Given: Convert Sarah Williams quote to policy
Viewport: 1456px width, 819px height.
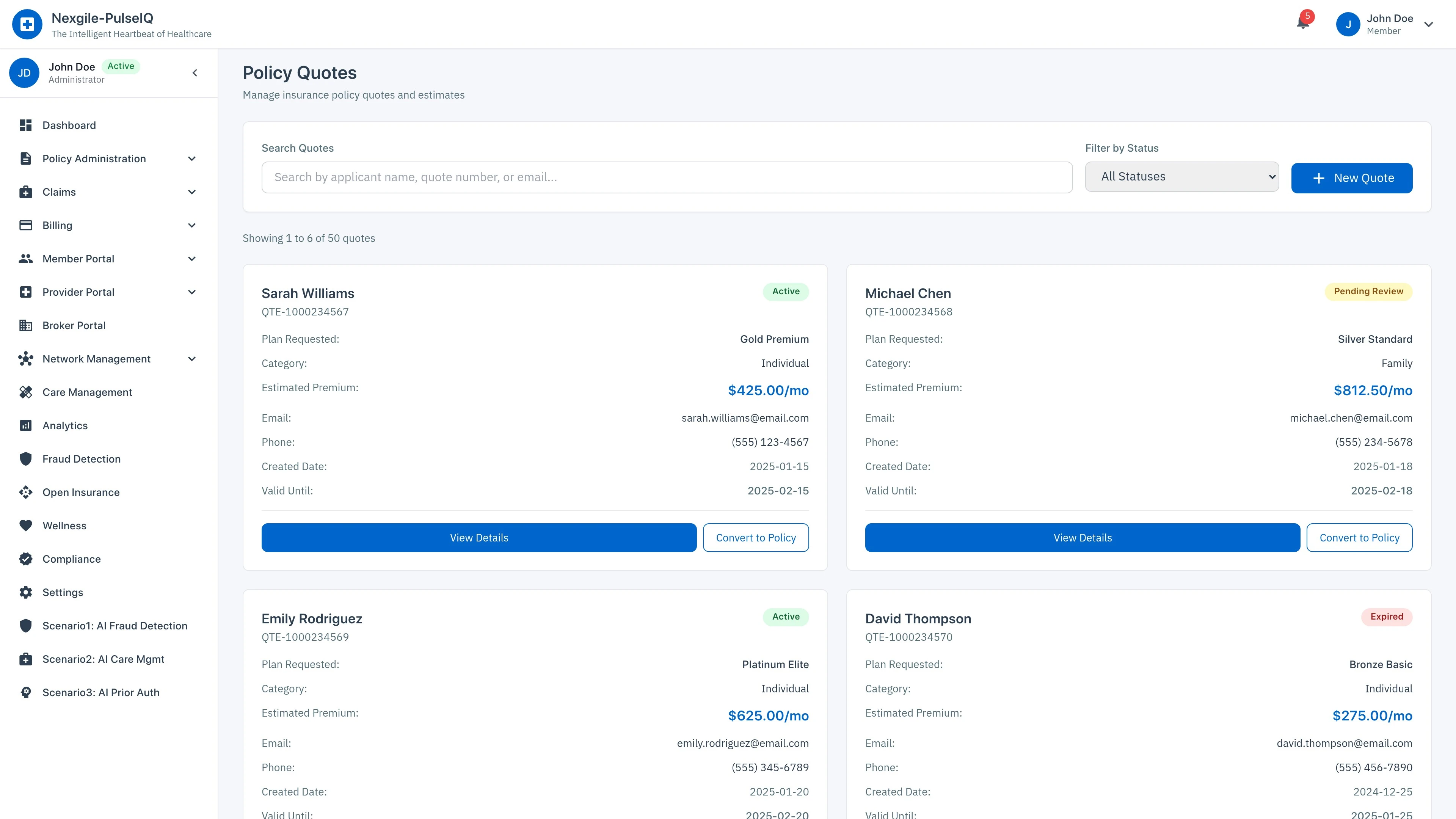Looking at the screenshot, I should point(755,538).
